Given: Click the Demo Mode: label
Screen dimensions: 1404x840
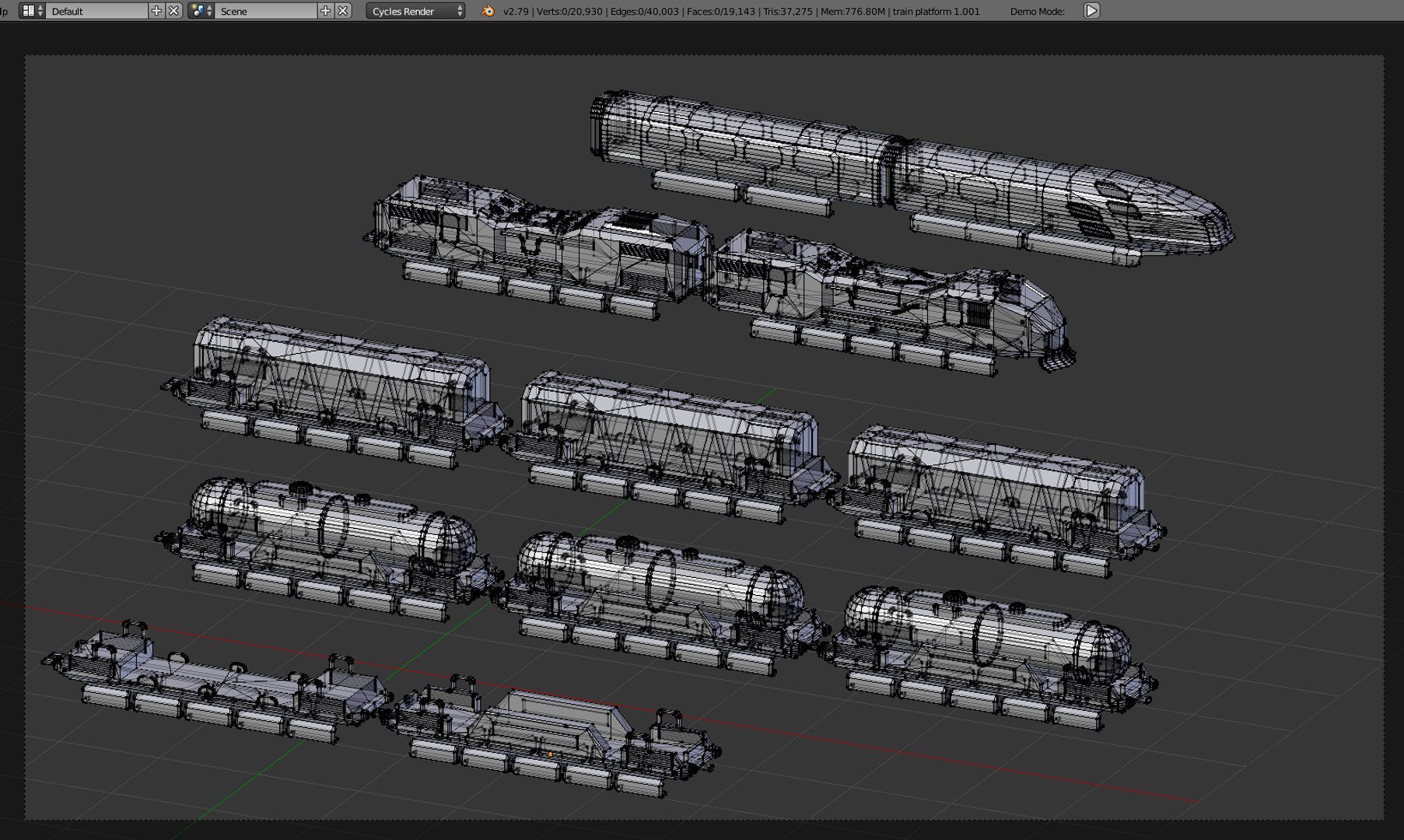Looking at the screenshot, I should click(x=1037, y=12).
